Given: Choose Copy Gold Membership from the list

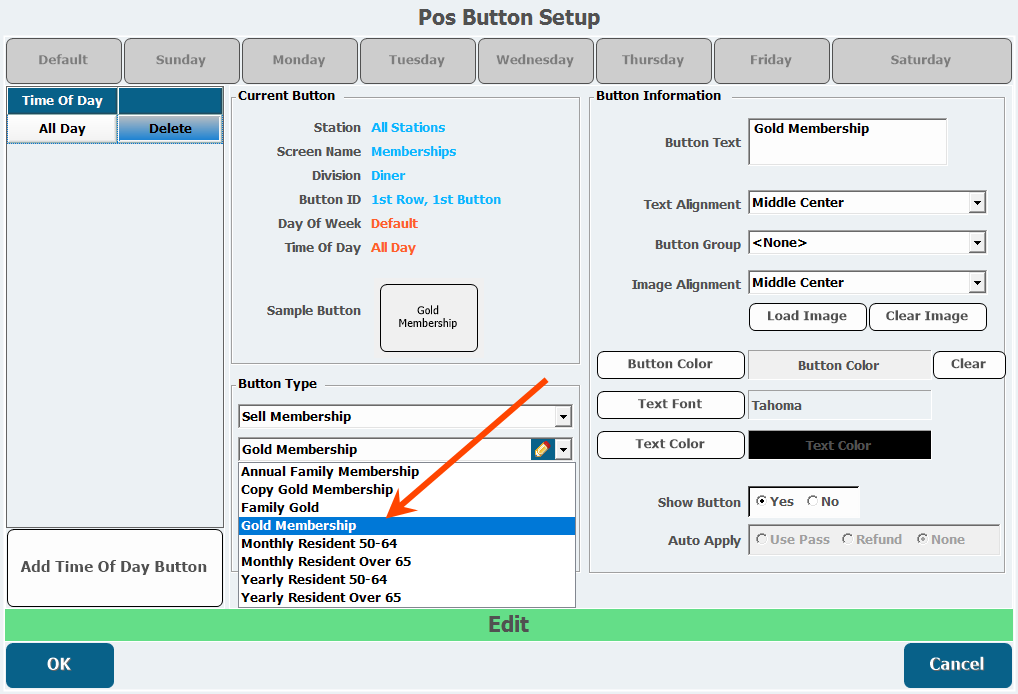Looking at the screenshot, I should click(407, 490).
